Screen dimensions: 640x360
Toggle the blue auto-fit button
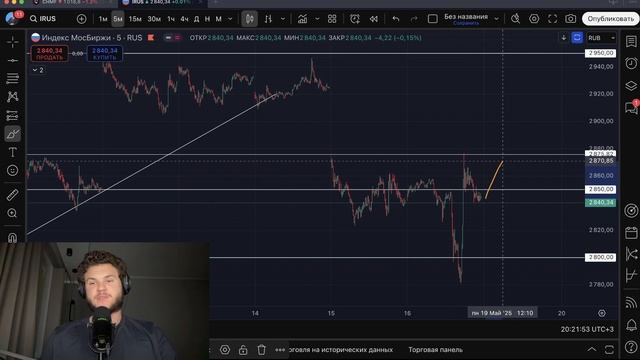[x=577, y=38]
